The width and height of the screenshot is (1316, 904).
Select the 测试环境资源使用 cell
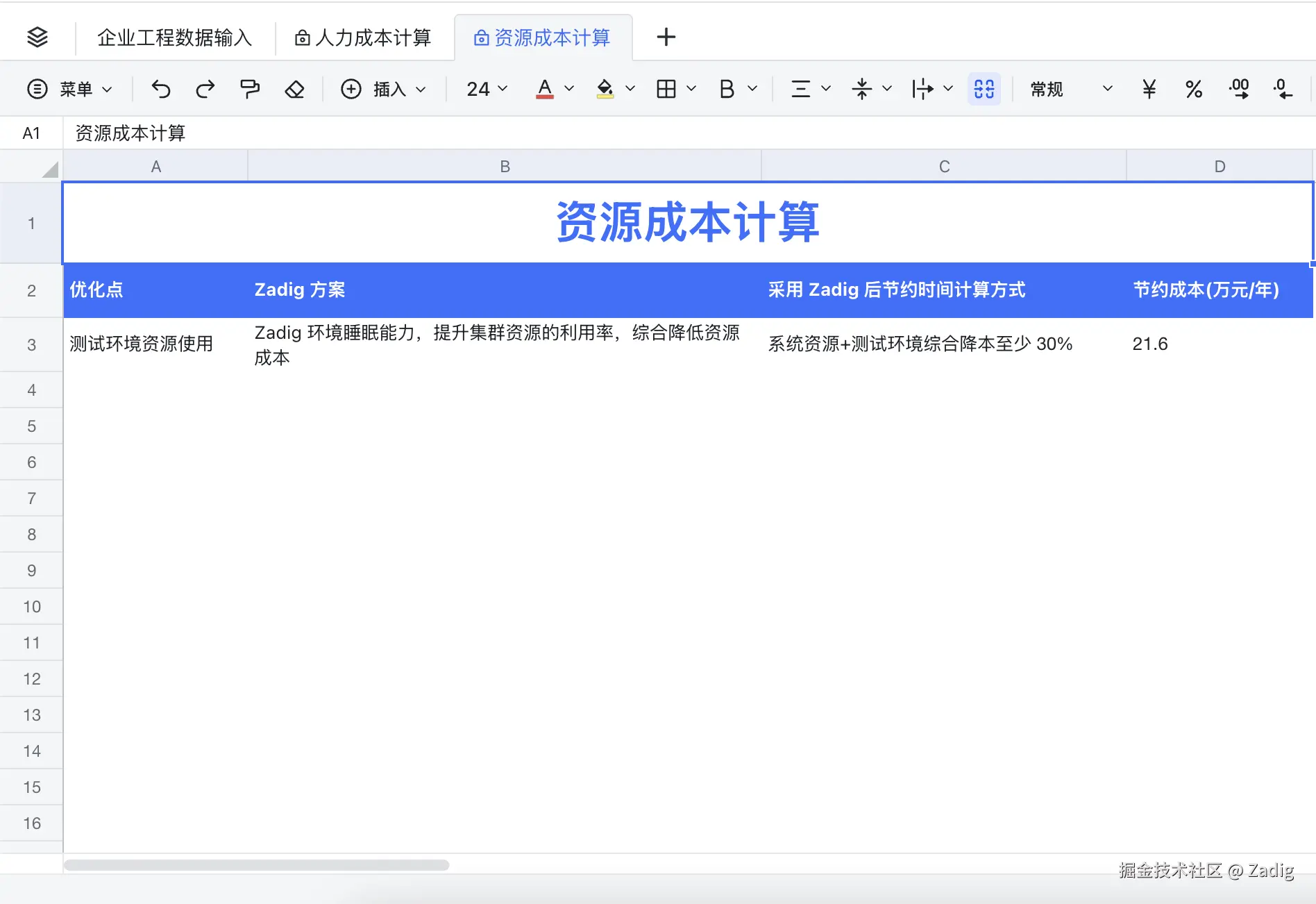tap(155, 345)
